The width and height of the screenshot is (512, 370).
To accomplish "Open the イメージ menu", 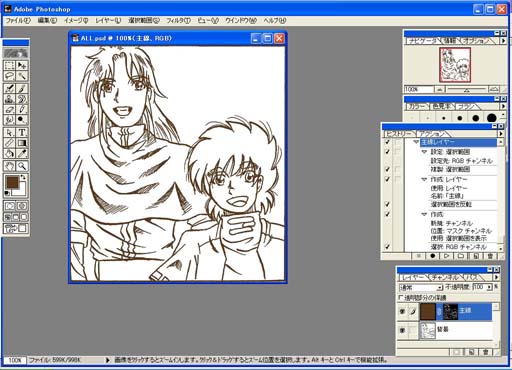I will 76,20.
